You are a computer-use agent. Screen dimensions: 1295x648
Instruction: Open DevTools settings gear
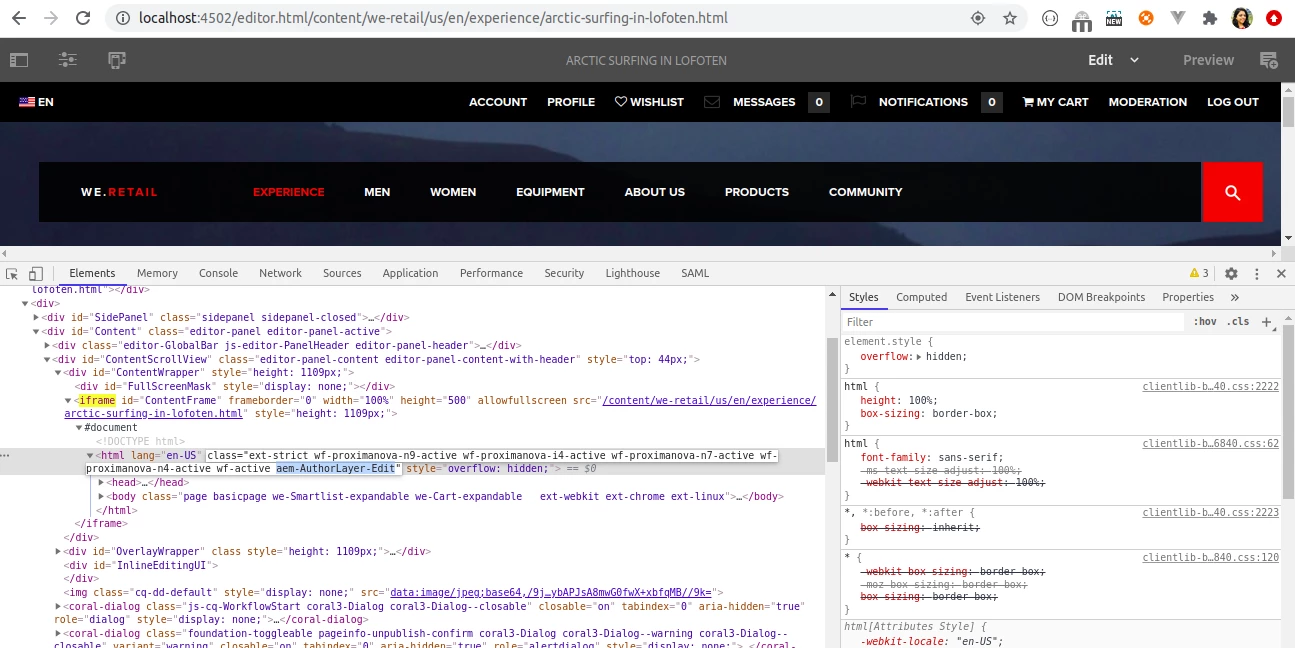[x=1231, y=273]
